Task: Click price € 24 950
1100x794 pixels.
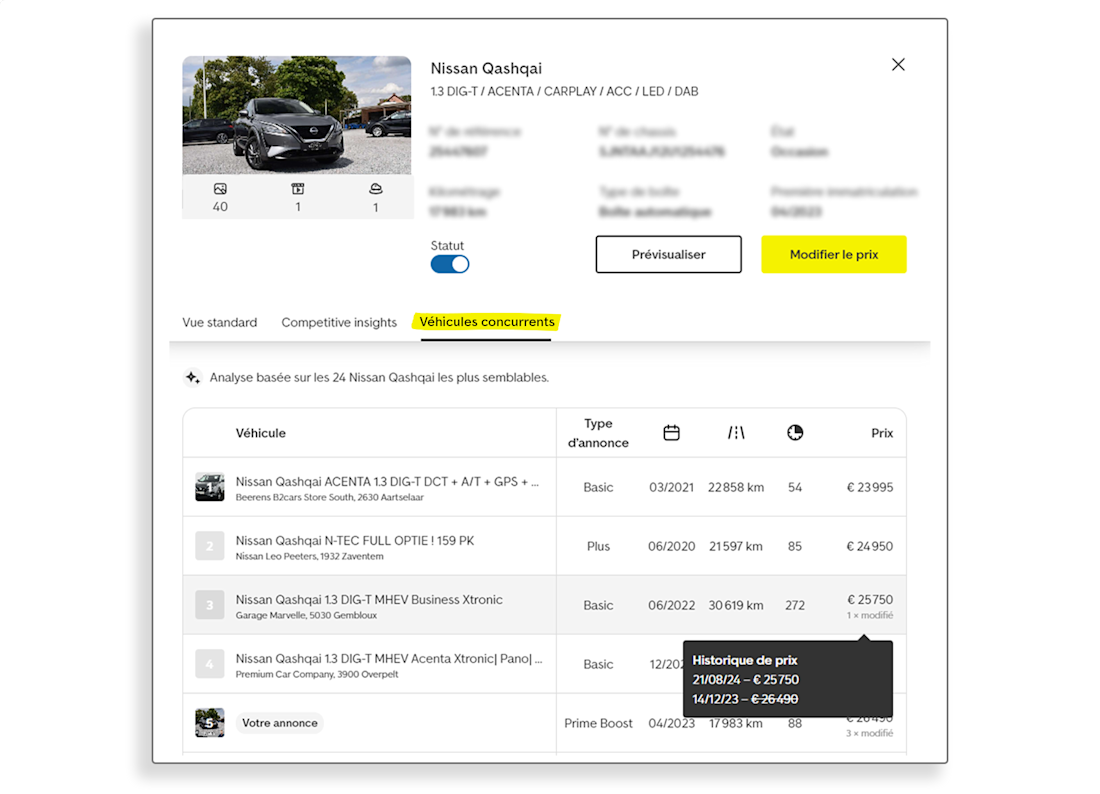Action: pos(870,546)
